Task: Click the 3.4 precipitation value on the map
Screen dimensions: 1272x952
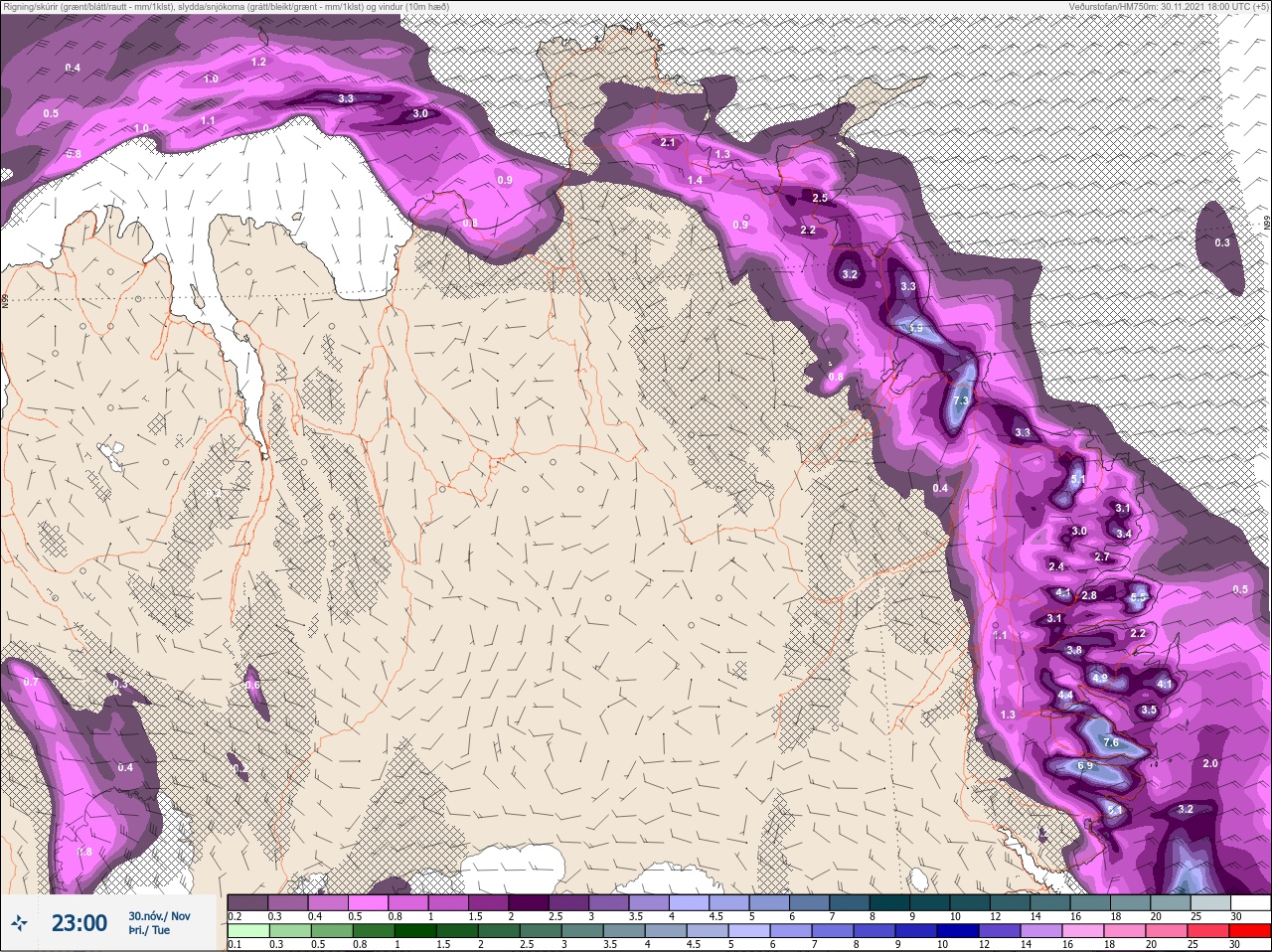Action: click(x=1124, y=534)
